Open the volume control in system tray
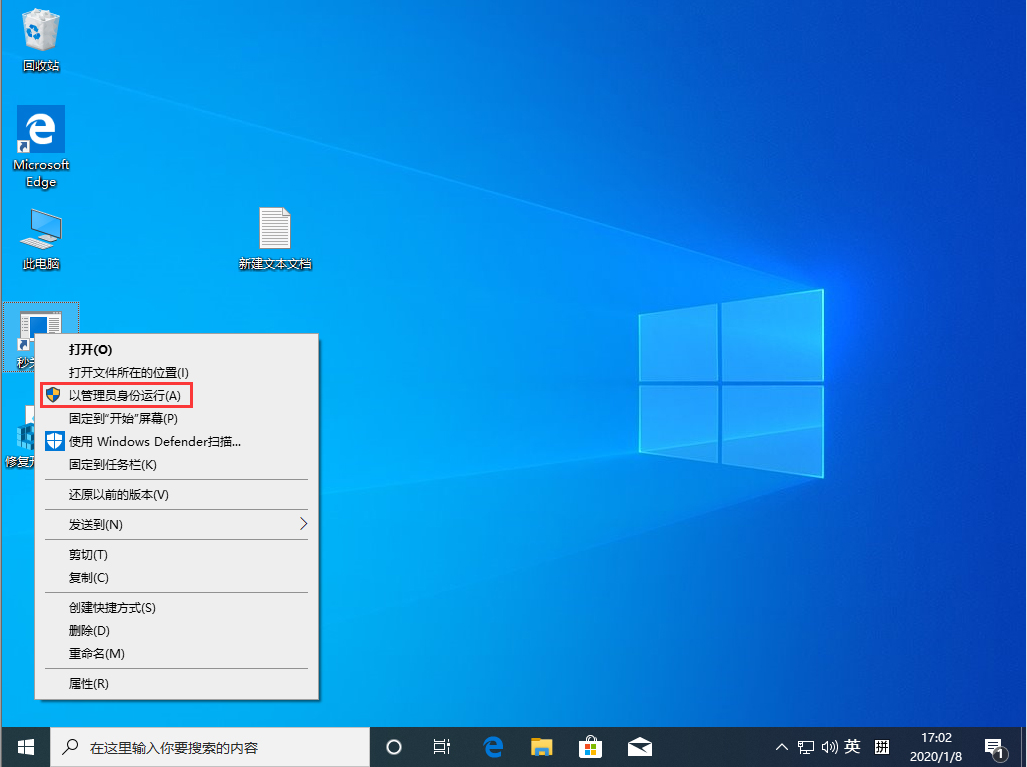 831,746
